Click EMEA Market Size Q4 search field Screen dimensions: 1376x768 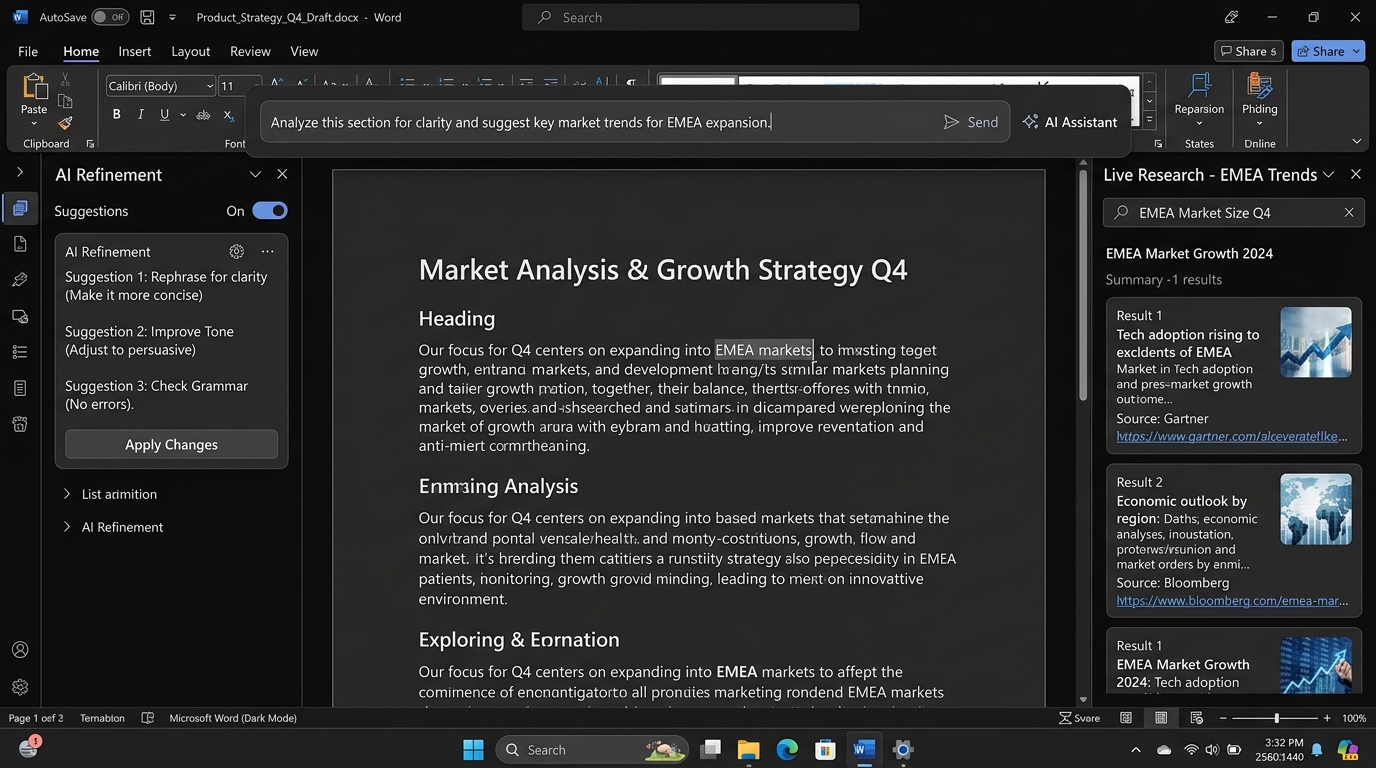tap(1234, 212)
